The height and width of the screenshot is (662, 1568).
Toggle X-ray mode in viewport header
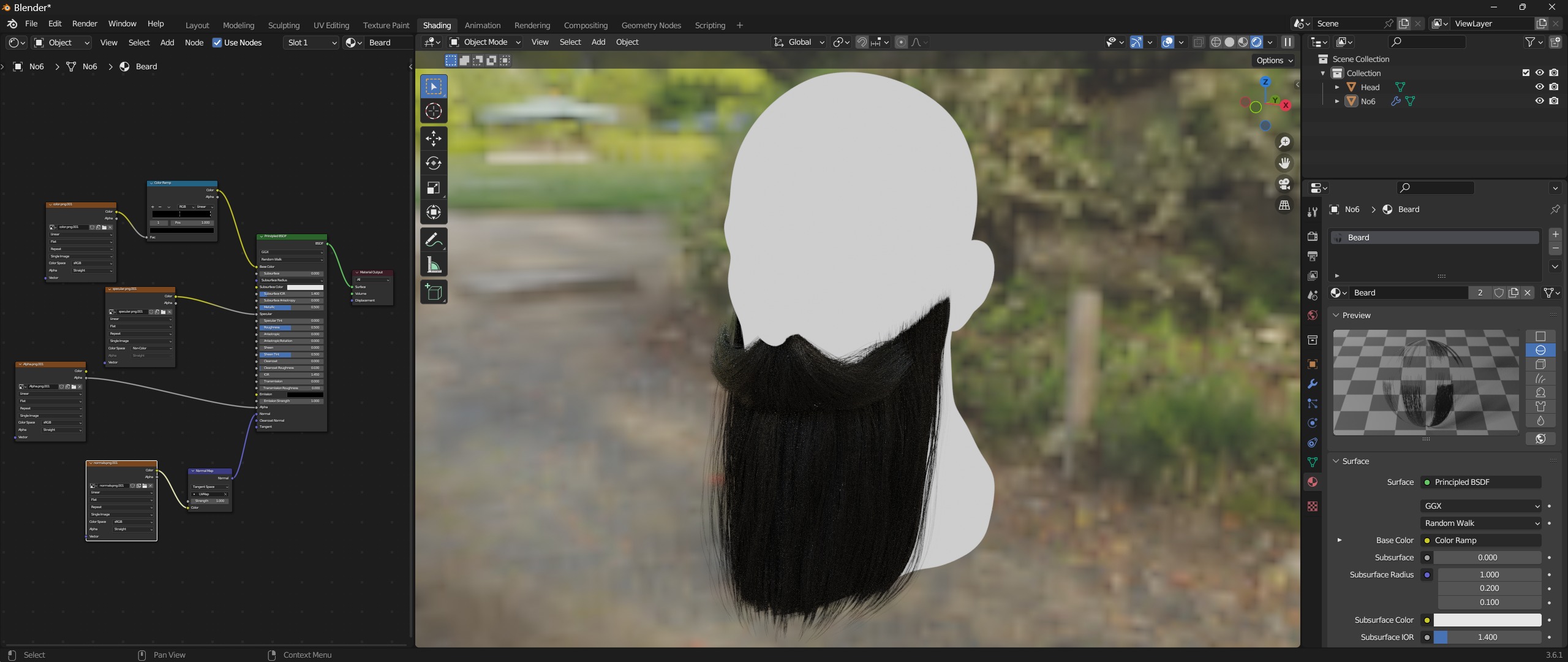(1199, 42)
